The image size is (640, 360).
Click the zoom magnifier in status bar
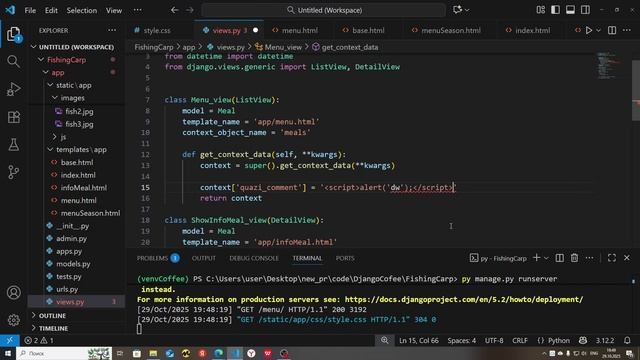tap(384, 340)
